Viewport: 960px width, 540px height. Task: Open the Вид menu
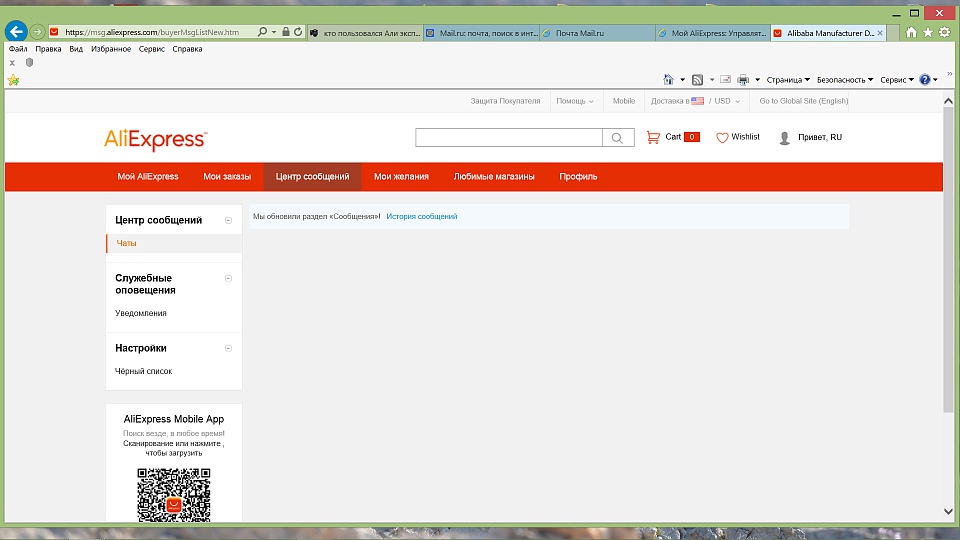pyautogui.click(x=76, y=49)
